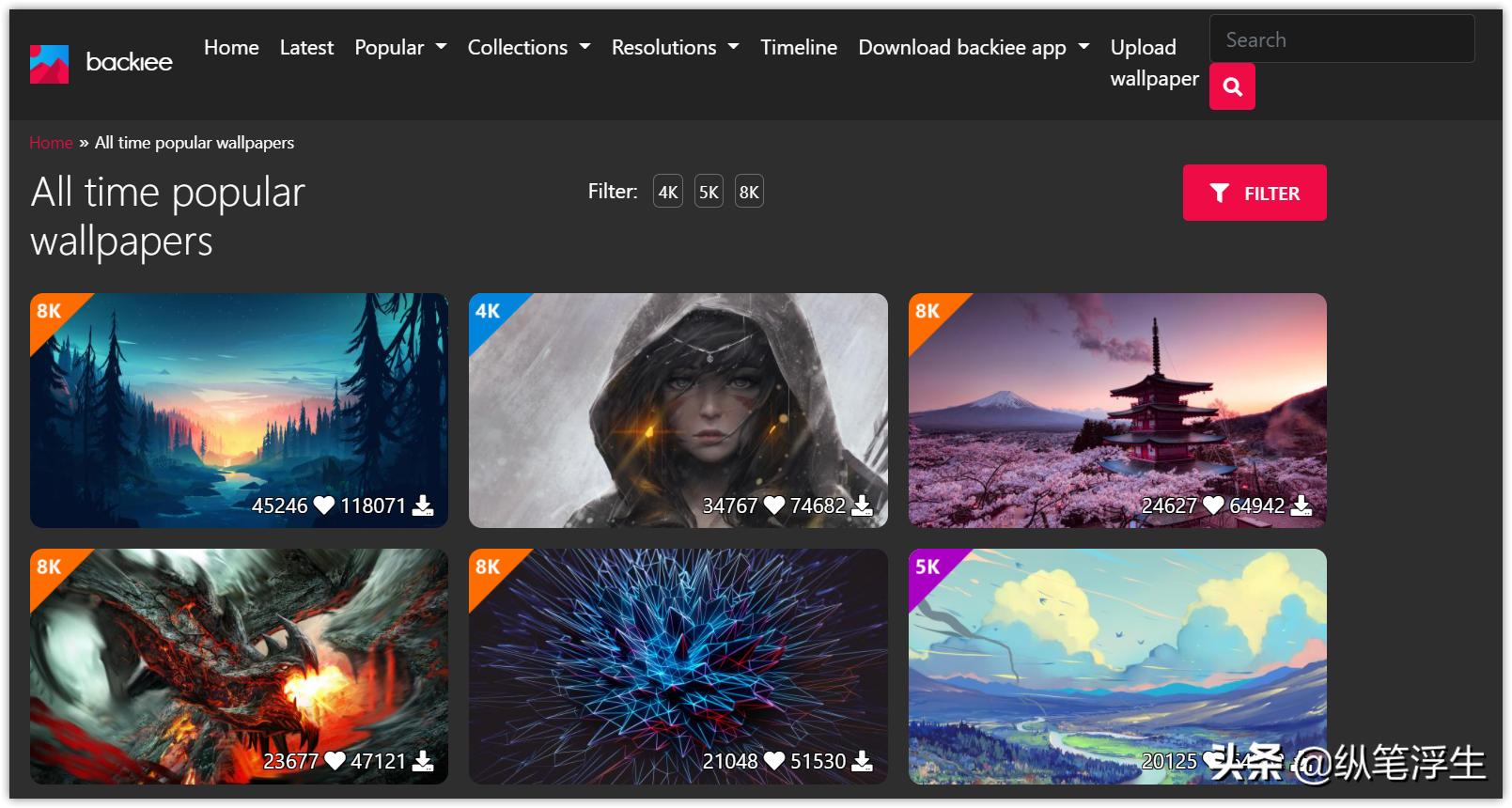Click heart icon next to 24627

pos(1213,505)
